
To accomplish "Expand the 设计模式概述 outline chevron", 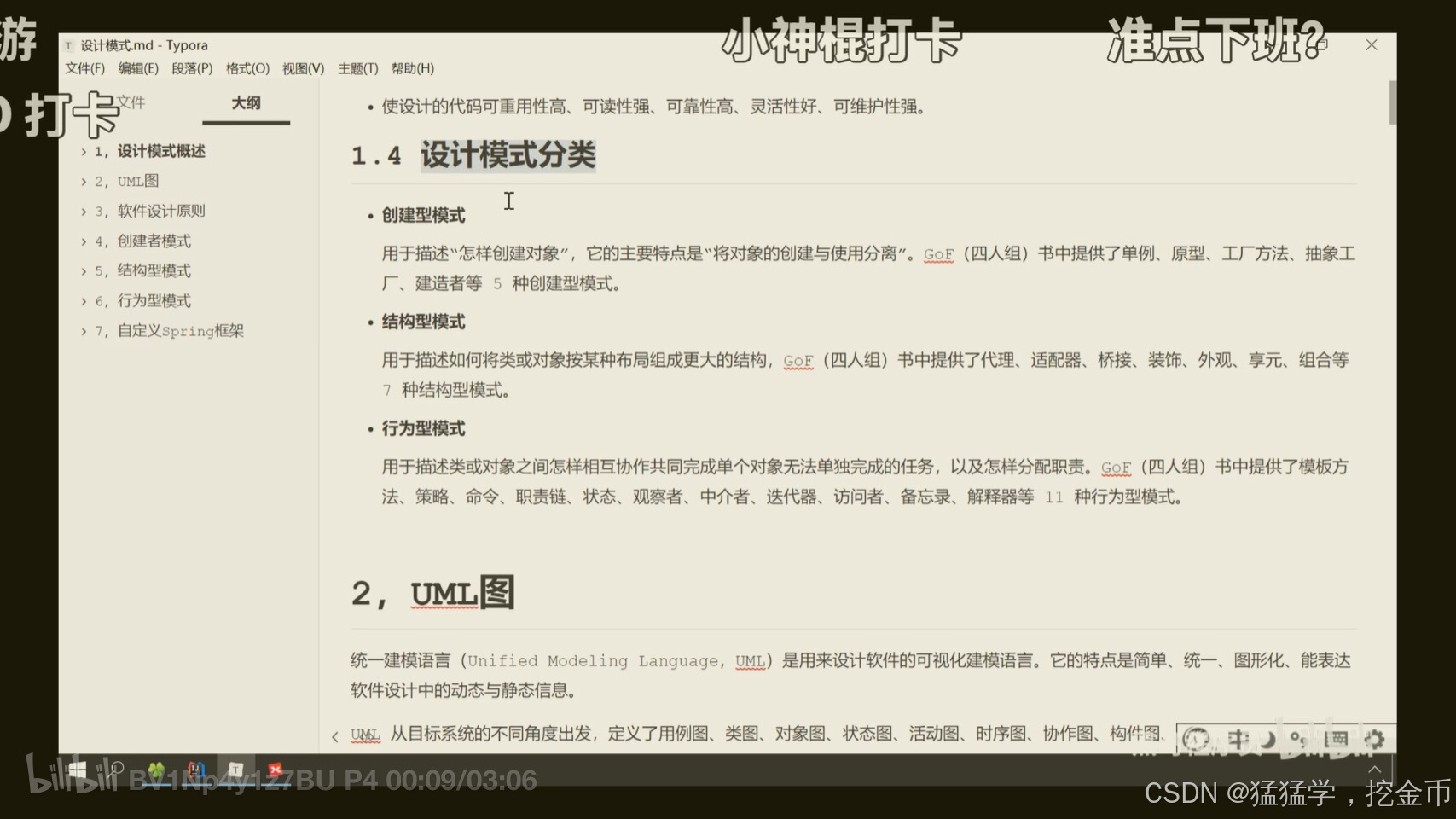I will [x=84, y=152].
